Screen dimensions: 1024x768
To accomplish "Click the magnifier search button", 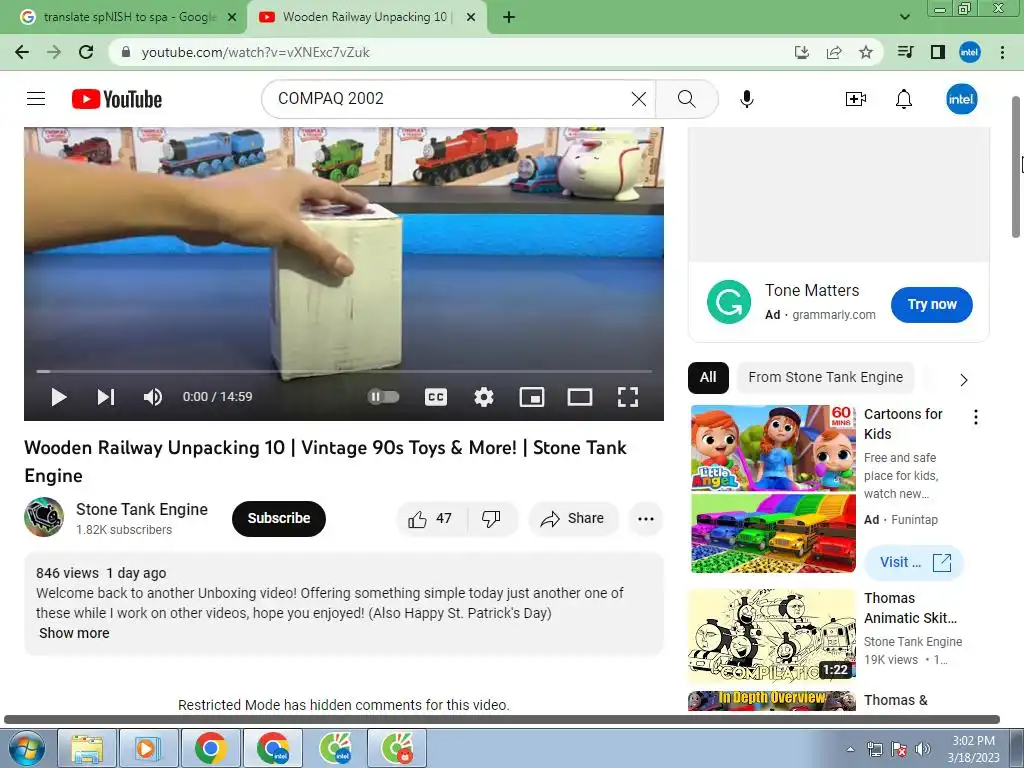I will (x=686, y=99).
